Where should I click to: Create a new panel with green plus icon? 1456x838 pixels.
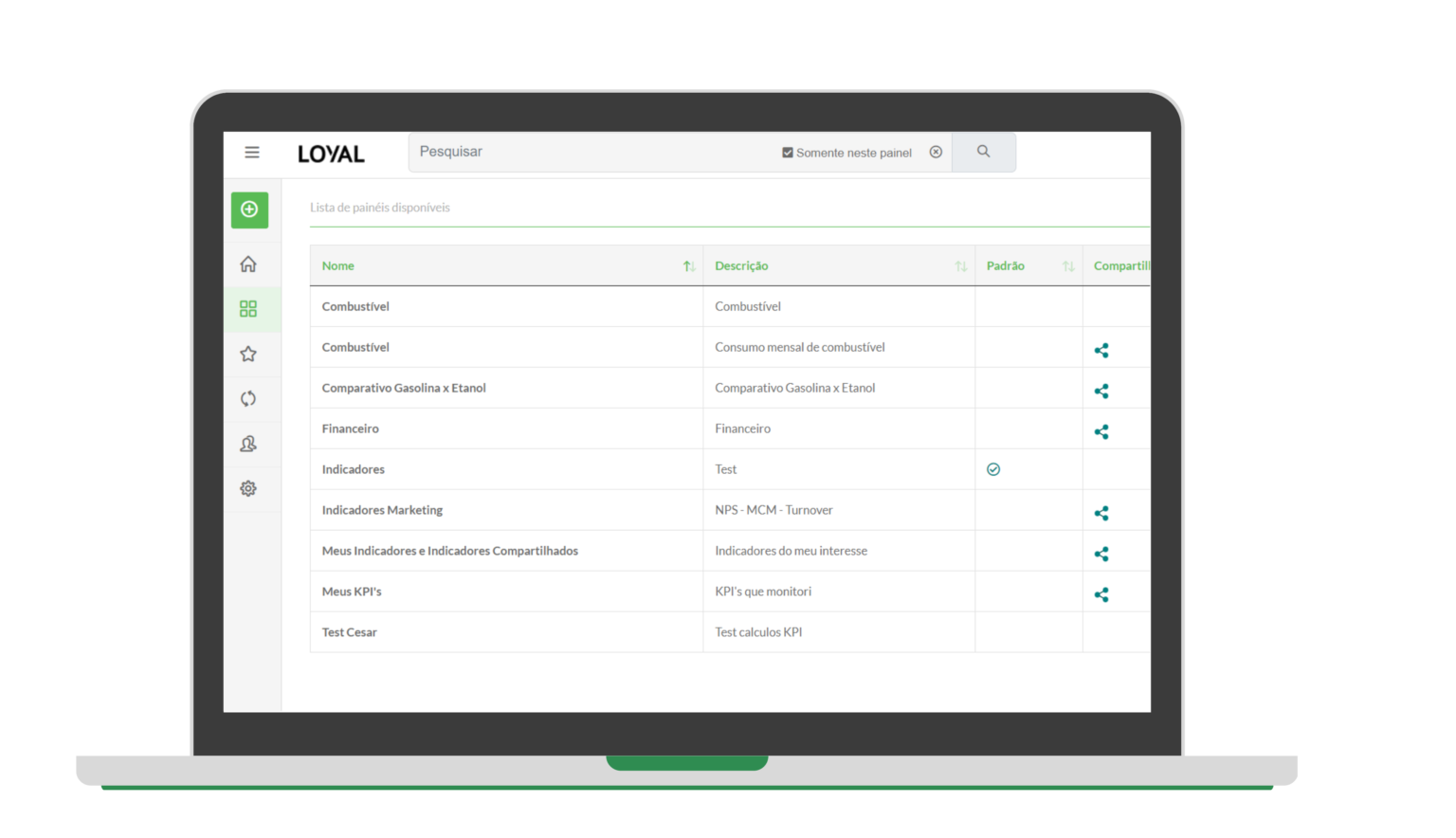tap(248, 209)
